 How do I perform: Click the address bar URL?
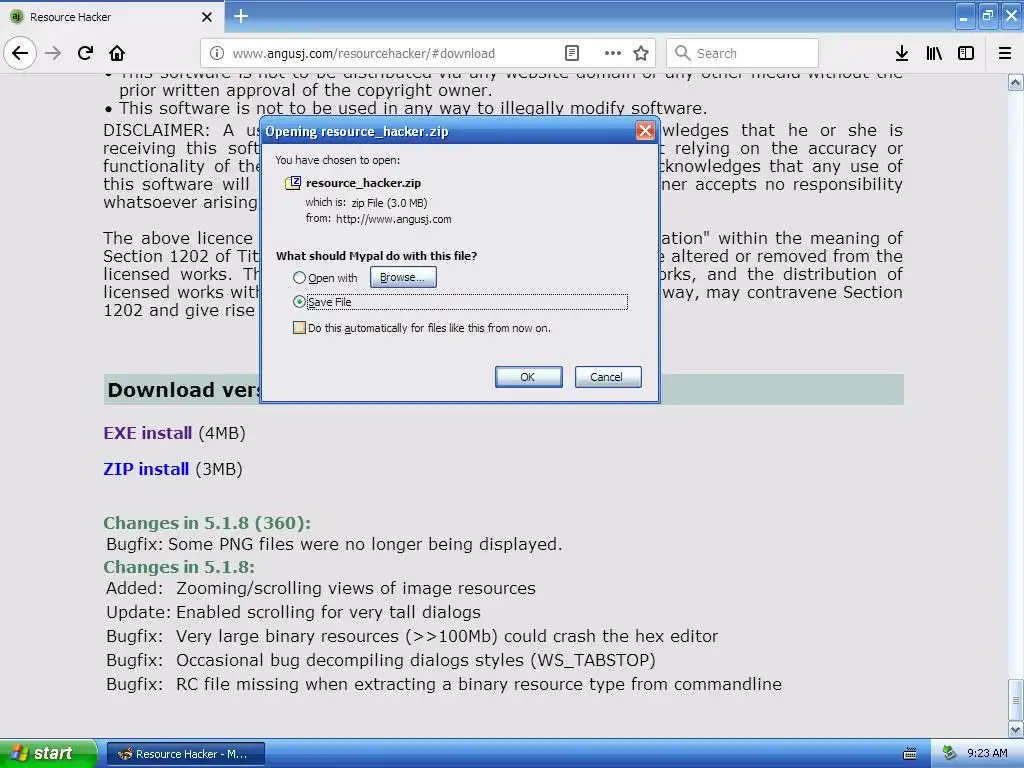coord(363,54)
